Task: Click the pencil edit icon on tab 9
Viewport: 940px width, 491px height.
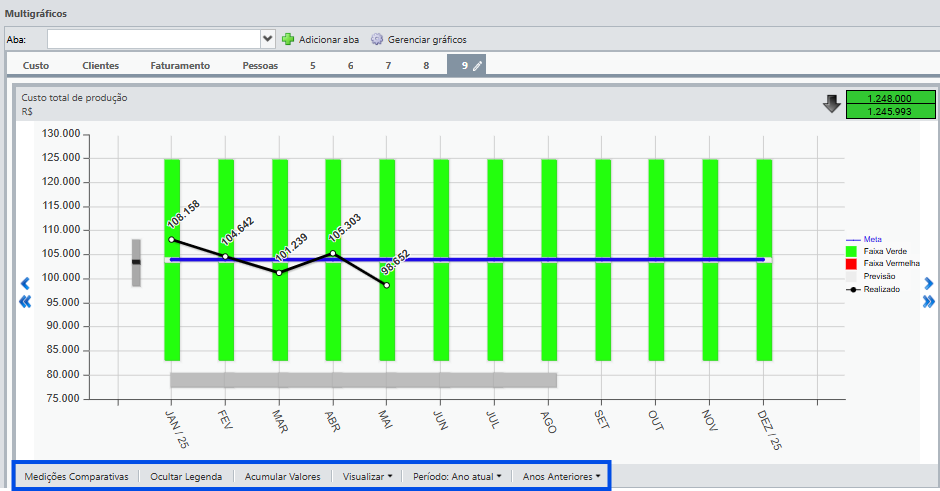Action: (x=477, y=66)
